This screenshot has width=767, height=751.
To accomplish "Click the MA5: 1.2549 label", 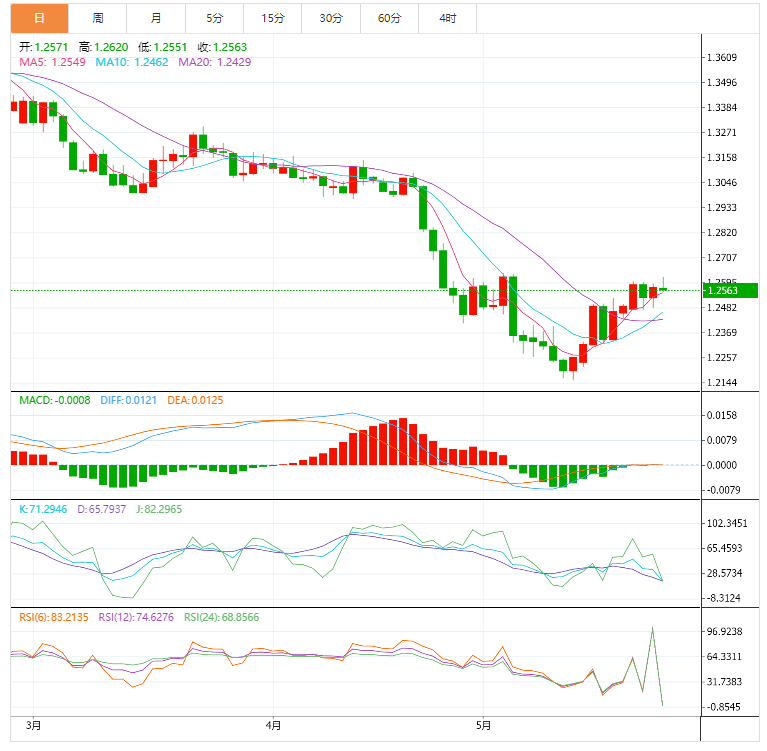I will [52, 62].
